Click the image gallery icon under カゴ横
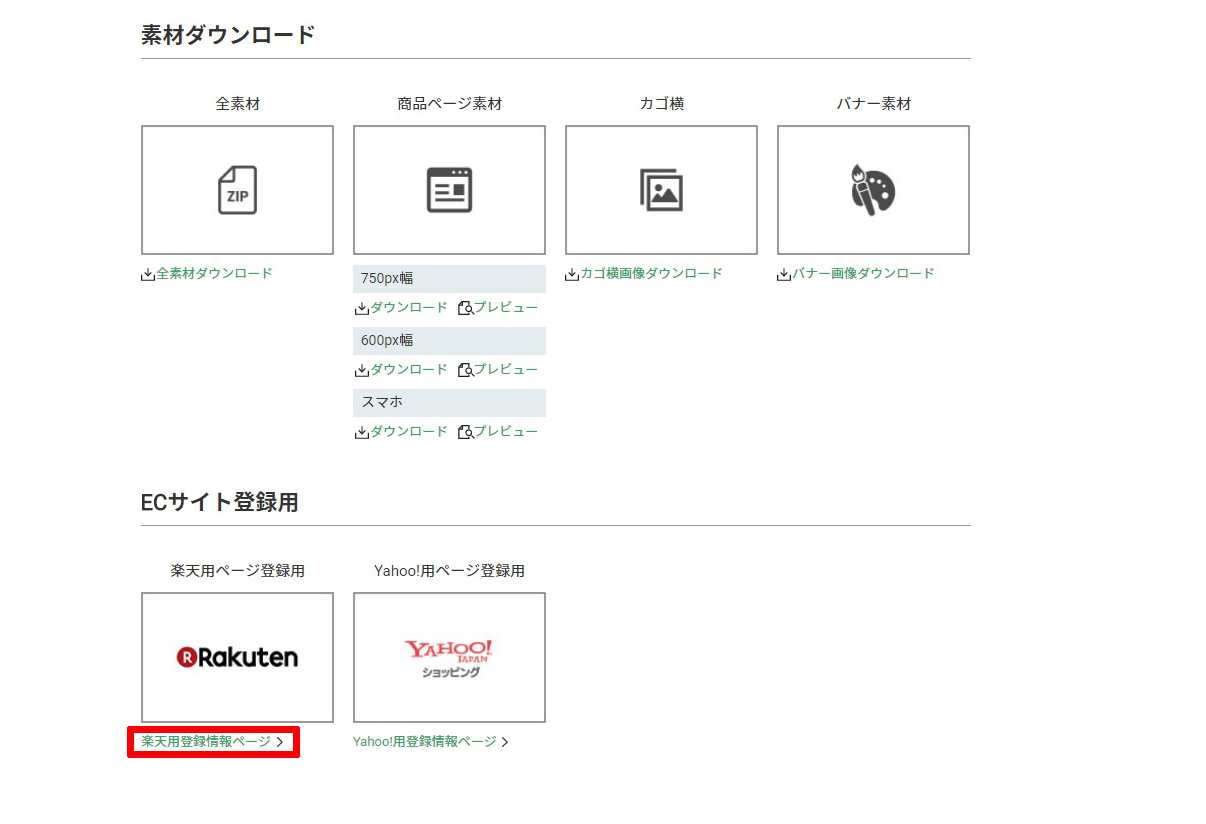The height and width of the screenshot is (824, 1206). coord(661,190)
